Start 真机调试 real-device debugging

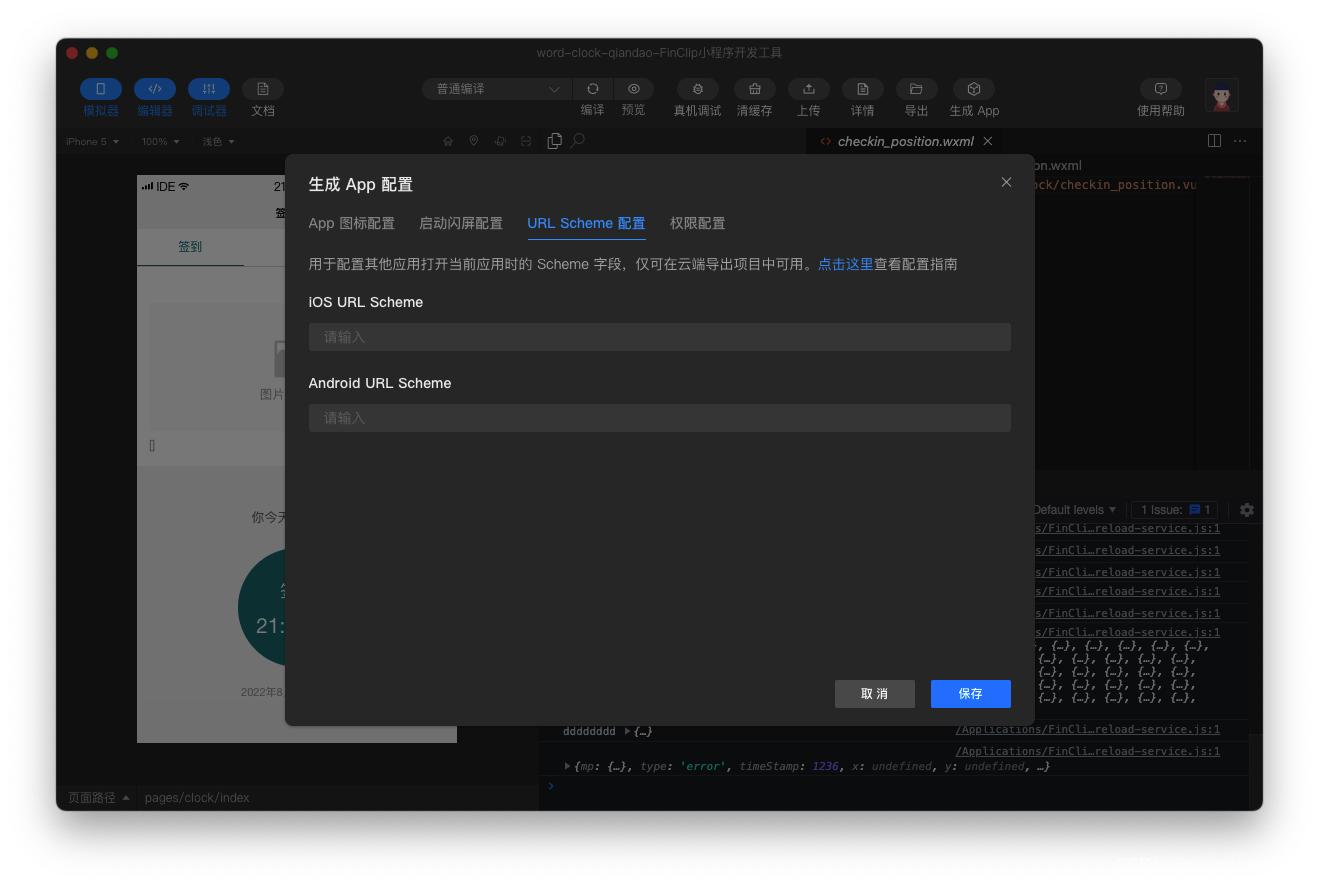(x=697, y=89)
